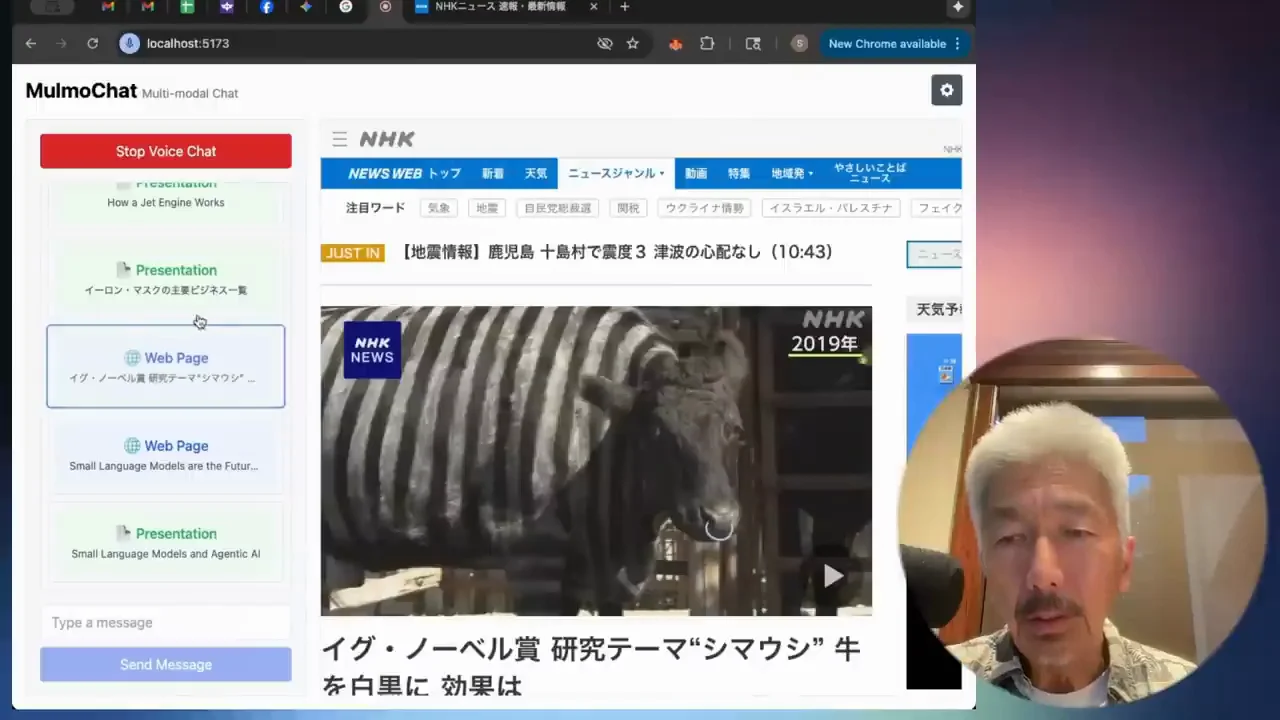Click the NHK logo

click(387, 139)
